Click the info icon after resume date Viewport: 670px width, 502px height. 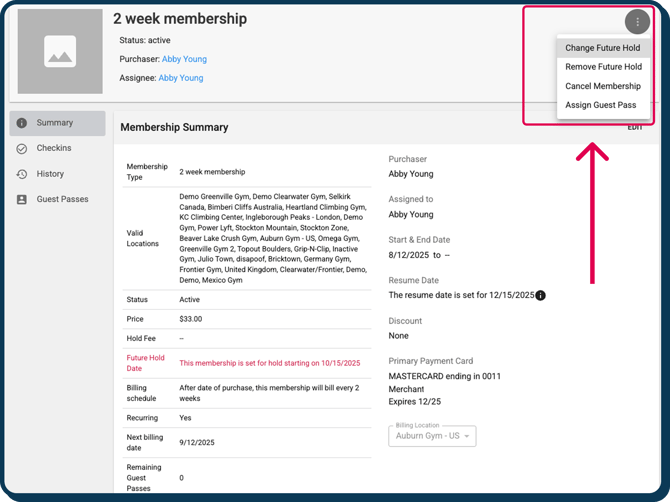point(541,296)
